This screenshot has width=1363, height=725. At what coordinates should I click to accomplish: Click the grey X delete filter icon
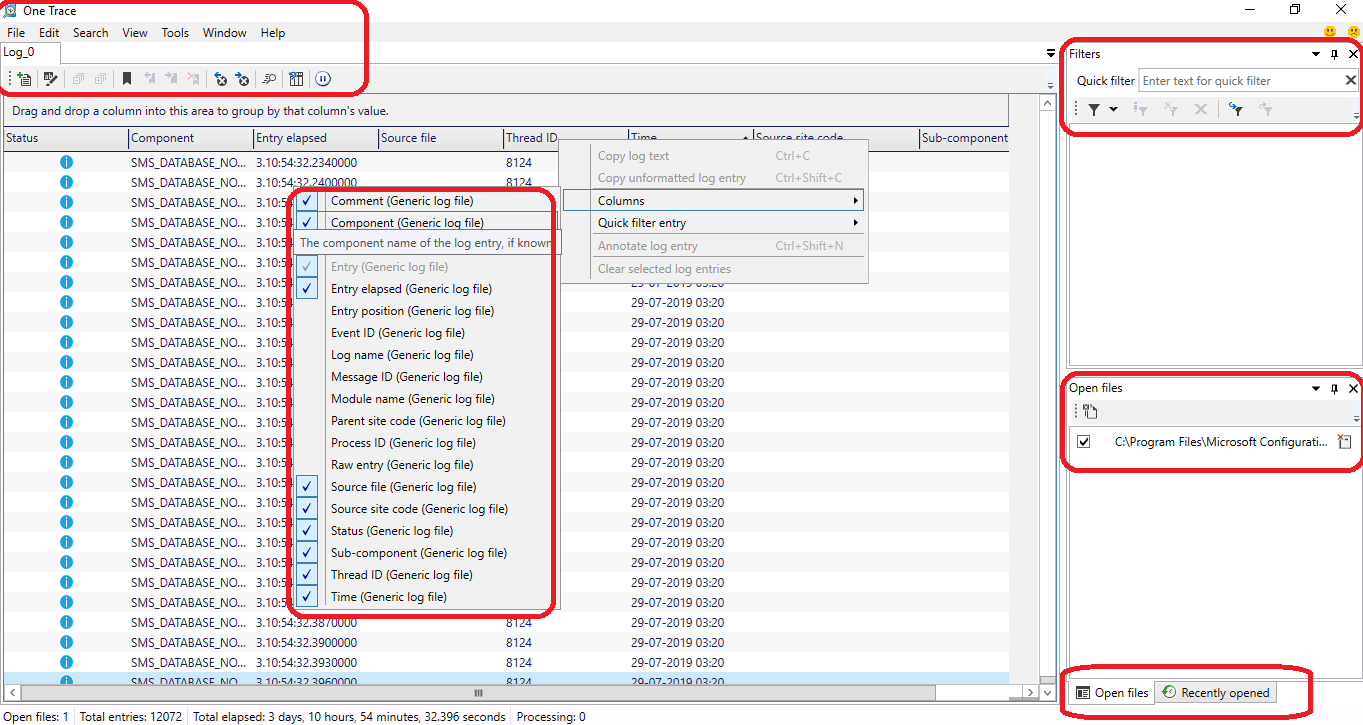(x=1201, y=109)
